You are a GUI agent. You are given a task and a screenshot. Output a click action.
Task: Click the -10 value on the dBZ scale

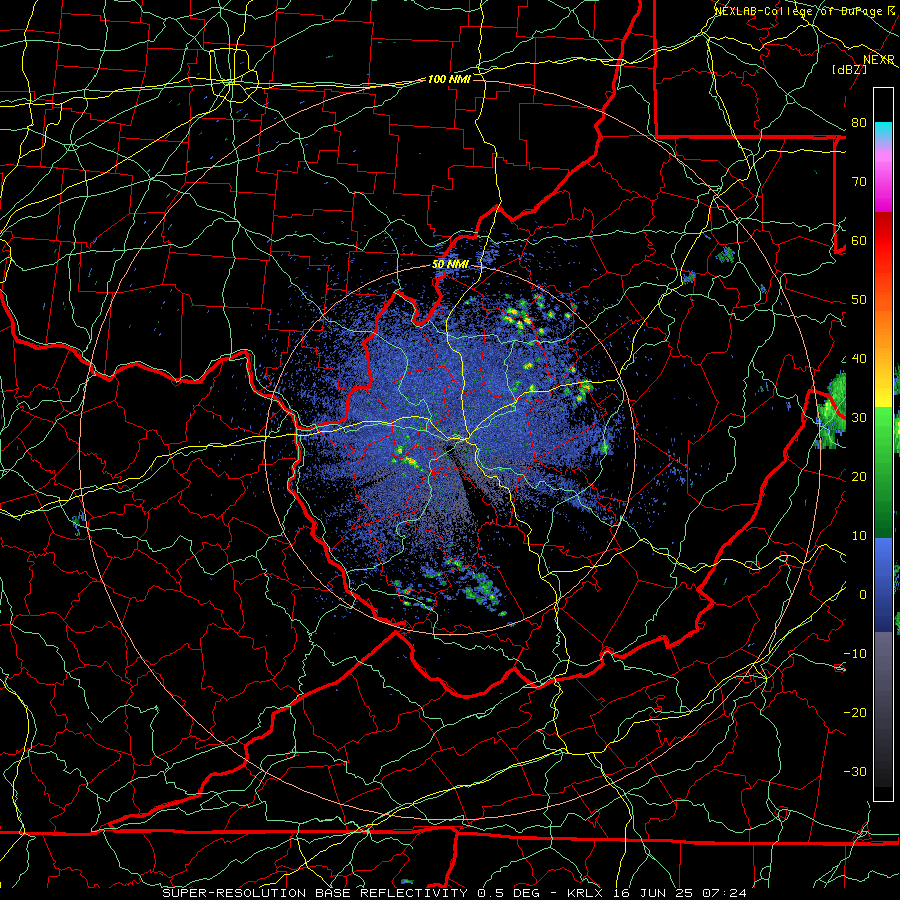click(x=855, y=654)
